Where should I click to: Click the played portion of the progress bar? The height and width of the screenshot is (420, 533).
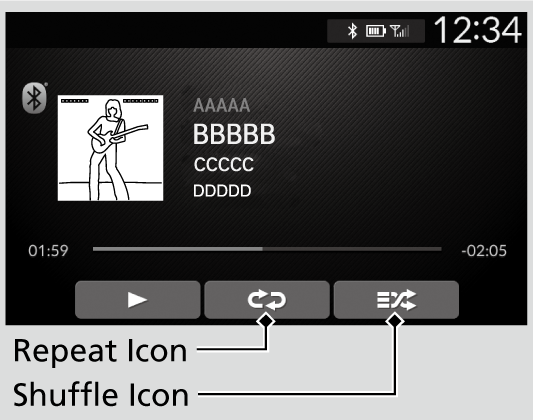pos(177,249)
